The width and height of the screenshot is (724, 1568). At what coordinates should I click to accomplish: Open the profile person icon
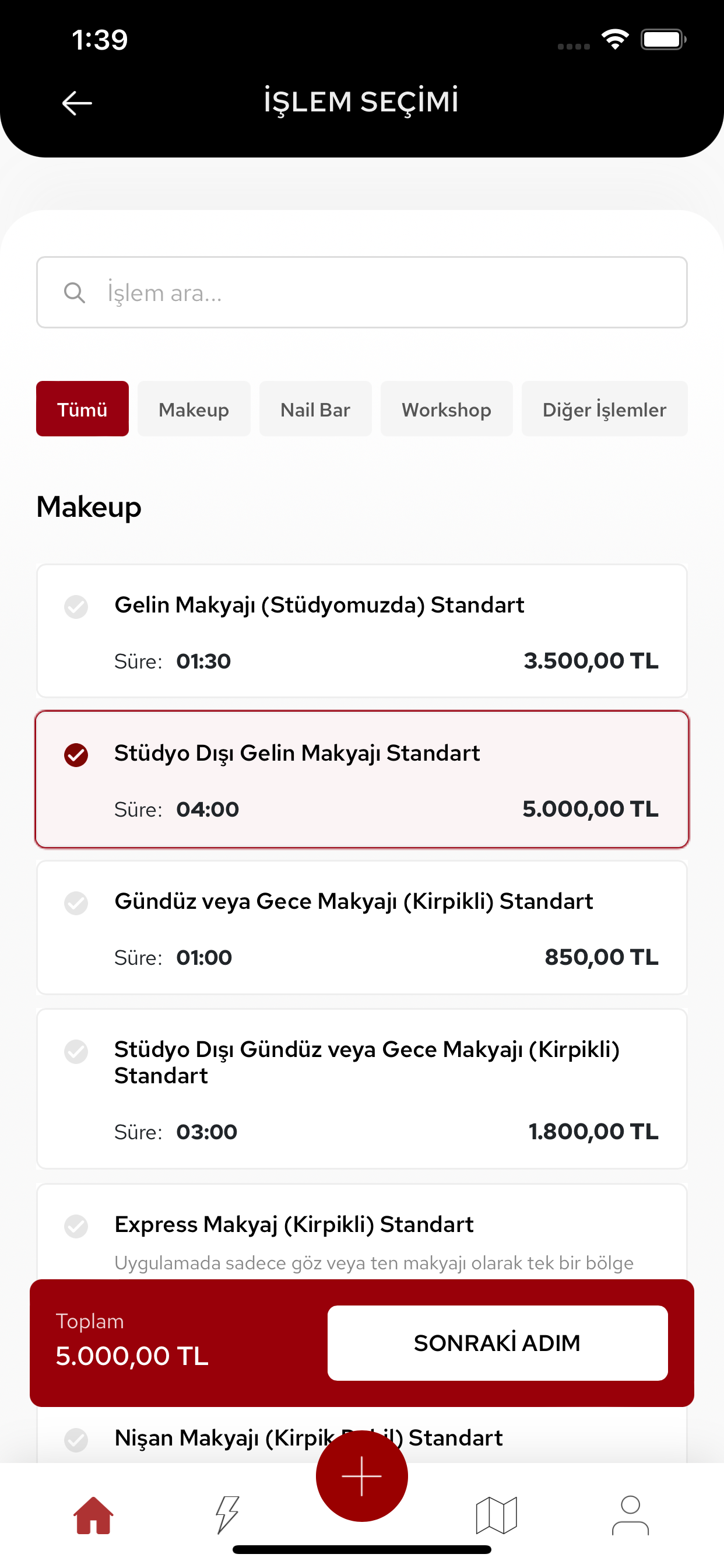coord(630,1515)
